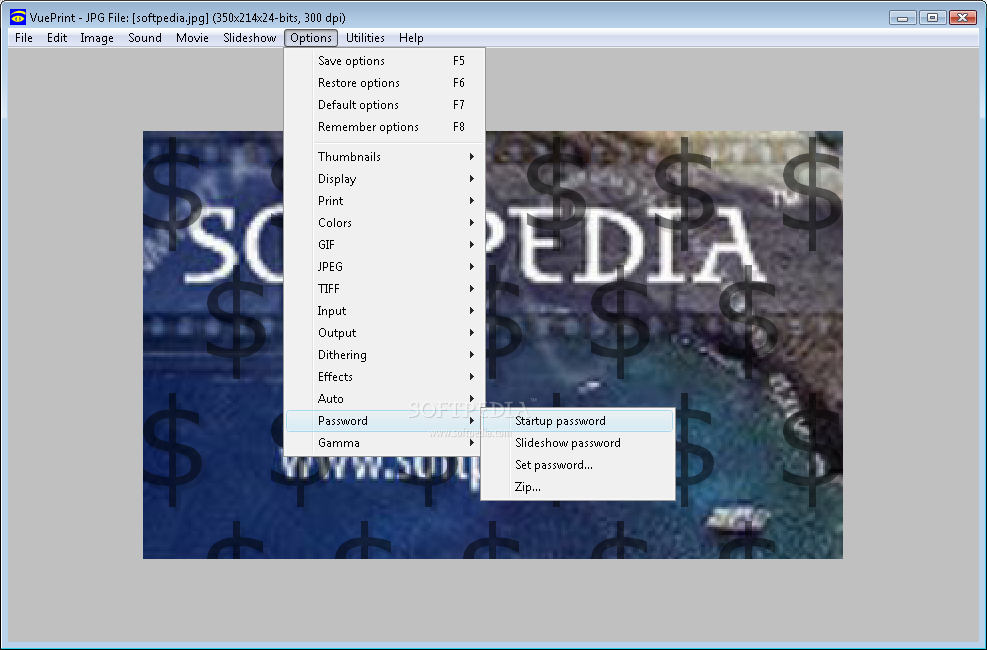Expand the Input submenu

point(385,311)
